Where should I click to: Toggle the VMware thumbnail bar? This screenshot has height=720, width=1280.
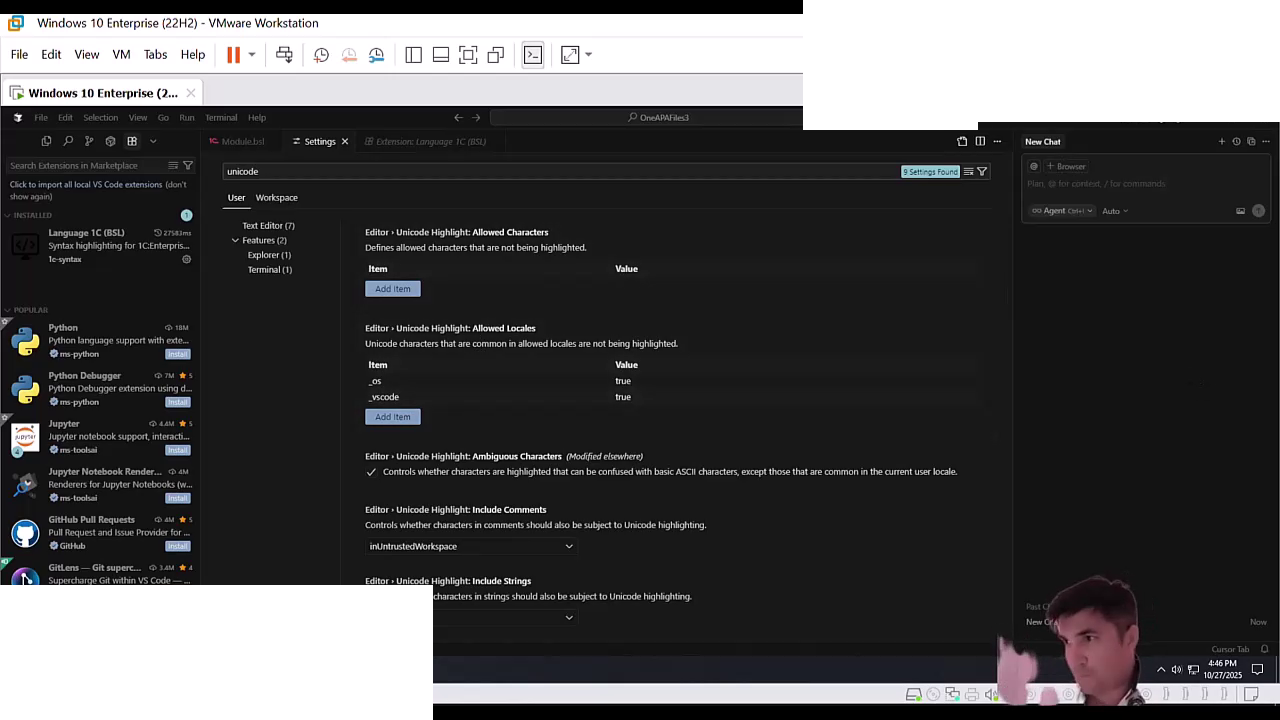440,55
